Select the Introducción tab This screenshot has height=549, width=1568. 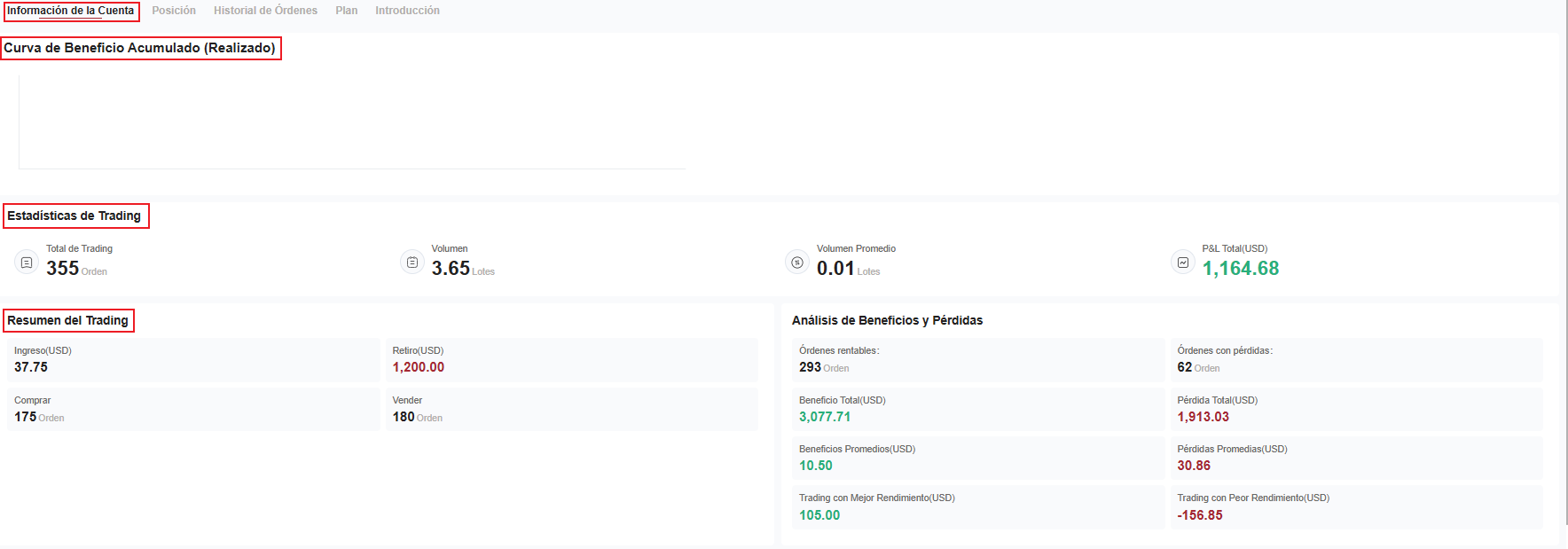(407, 11)
